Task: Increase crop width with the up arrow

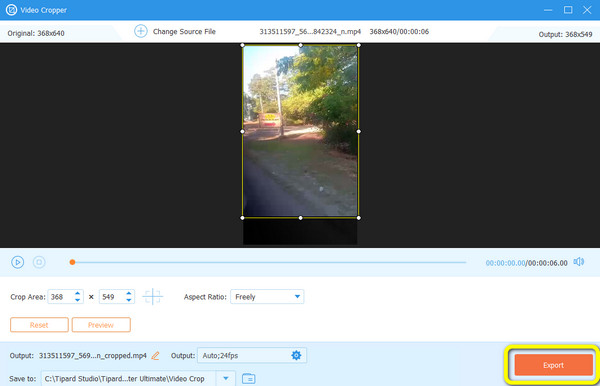Action: [78, 293]
